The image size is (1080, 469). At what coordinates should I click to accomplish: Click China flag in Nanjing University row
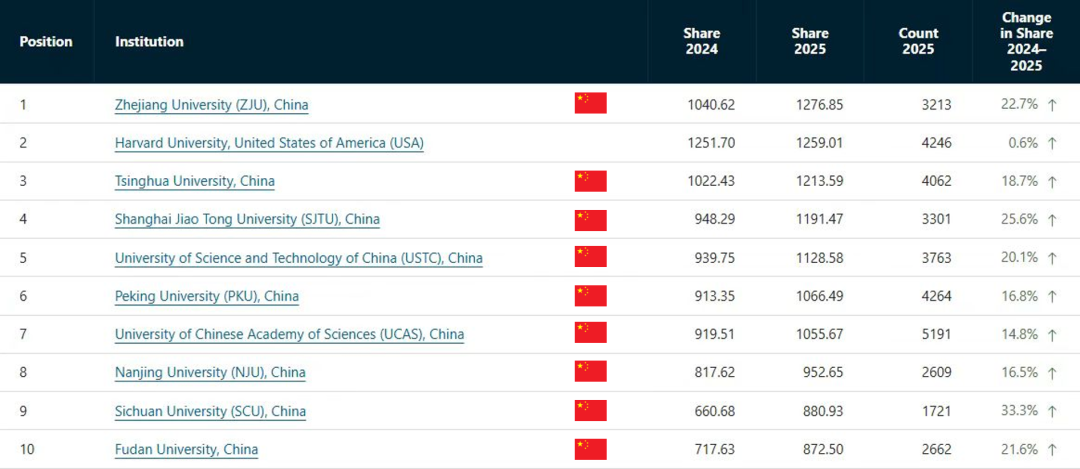click(x=591, y=371)
